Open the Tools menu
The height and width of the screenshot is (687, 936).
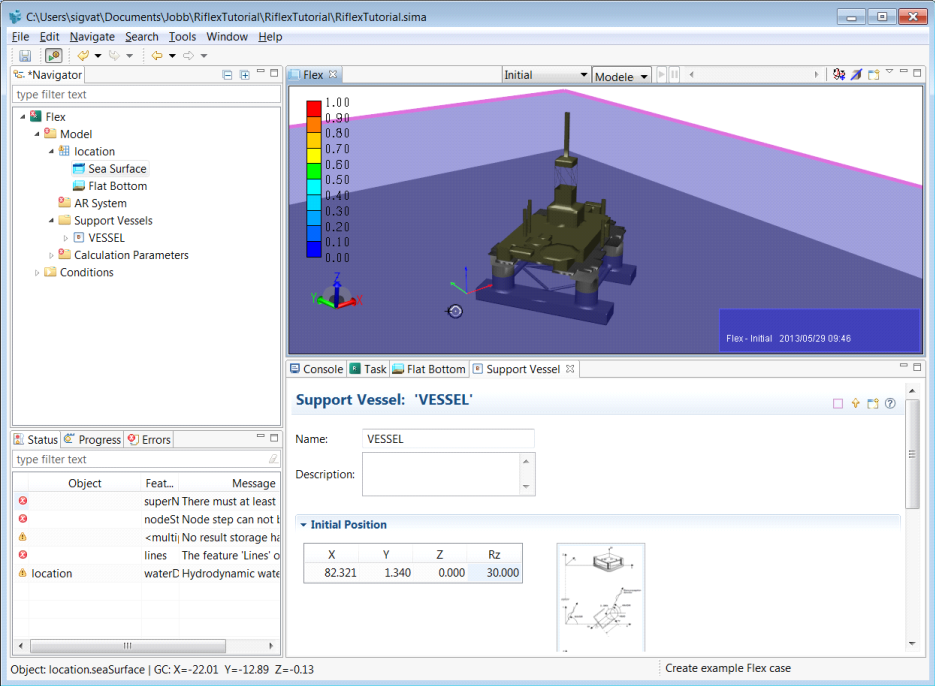point(182,37)
